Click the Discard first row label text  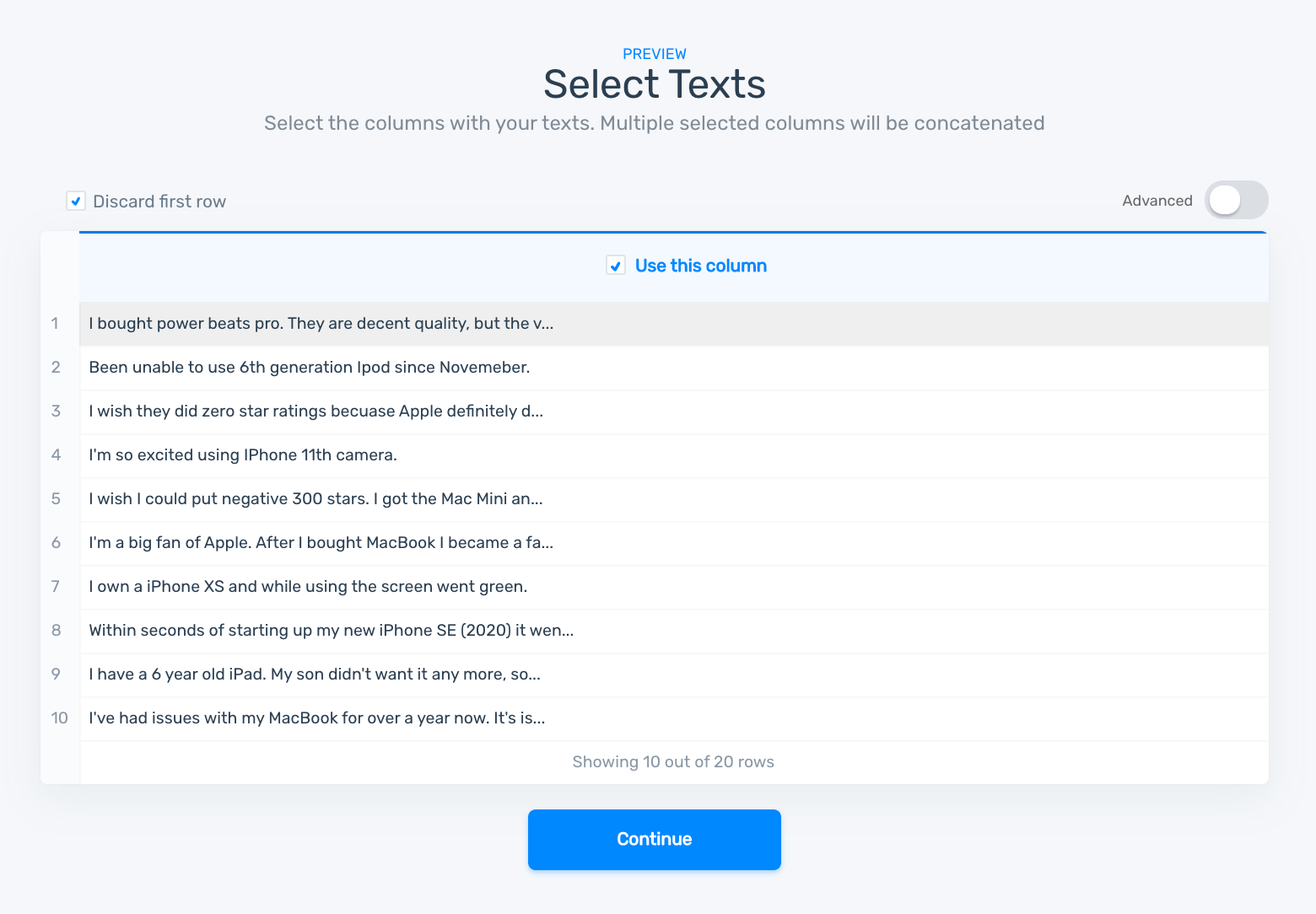pos(159,202)
